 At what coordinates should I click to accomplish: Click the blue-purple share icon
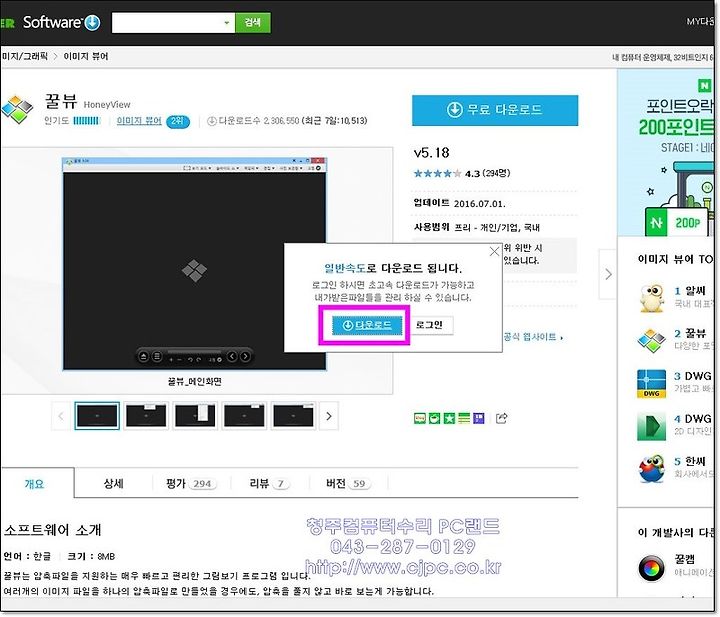(x=479, y=418)
